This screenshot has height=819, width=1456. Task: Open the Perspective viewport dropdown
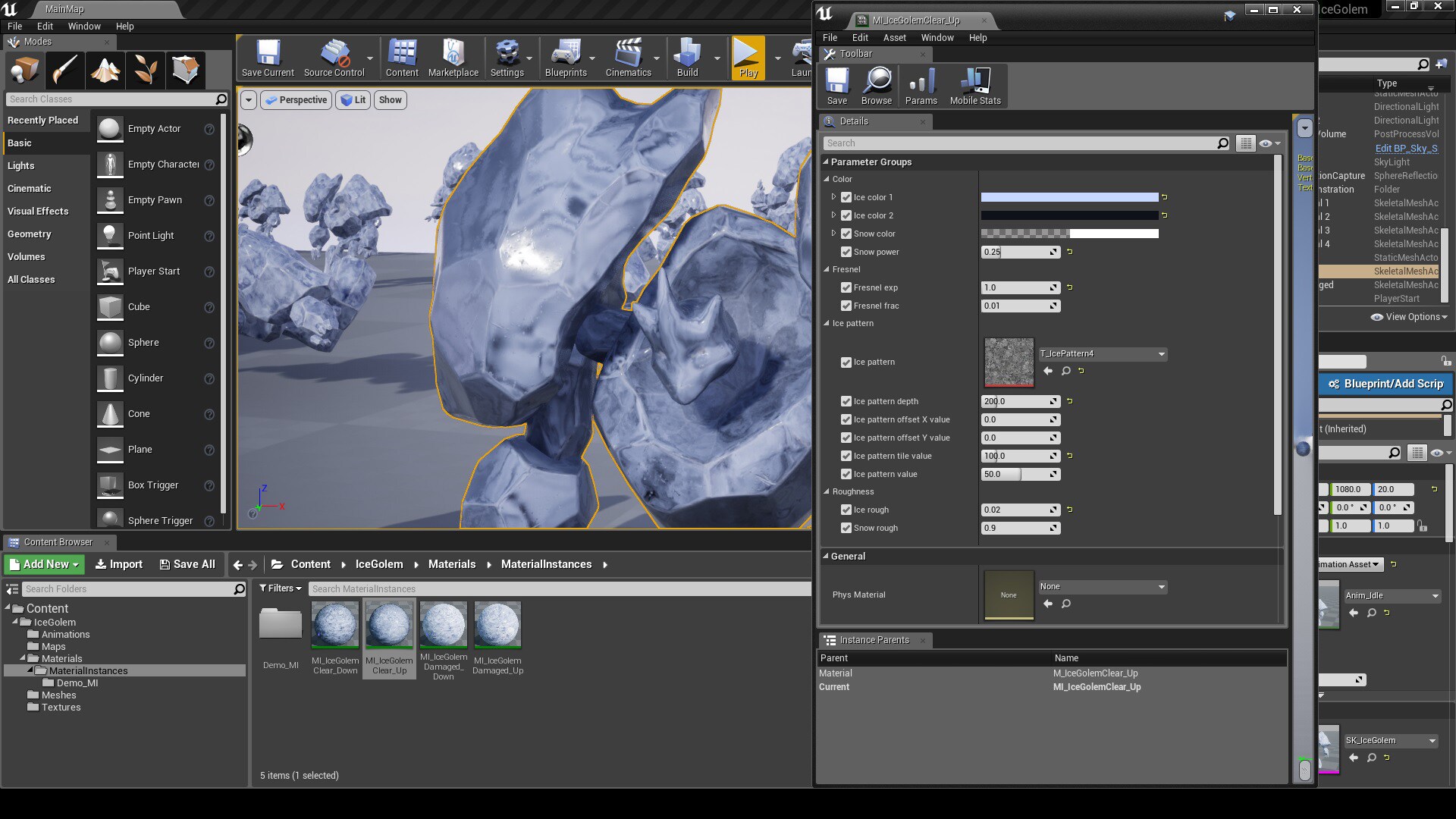tap(296, 99)
